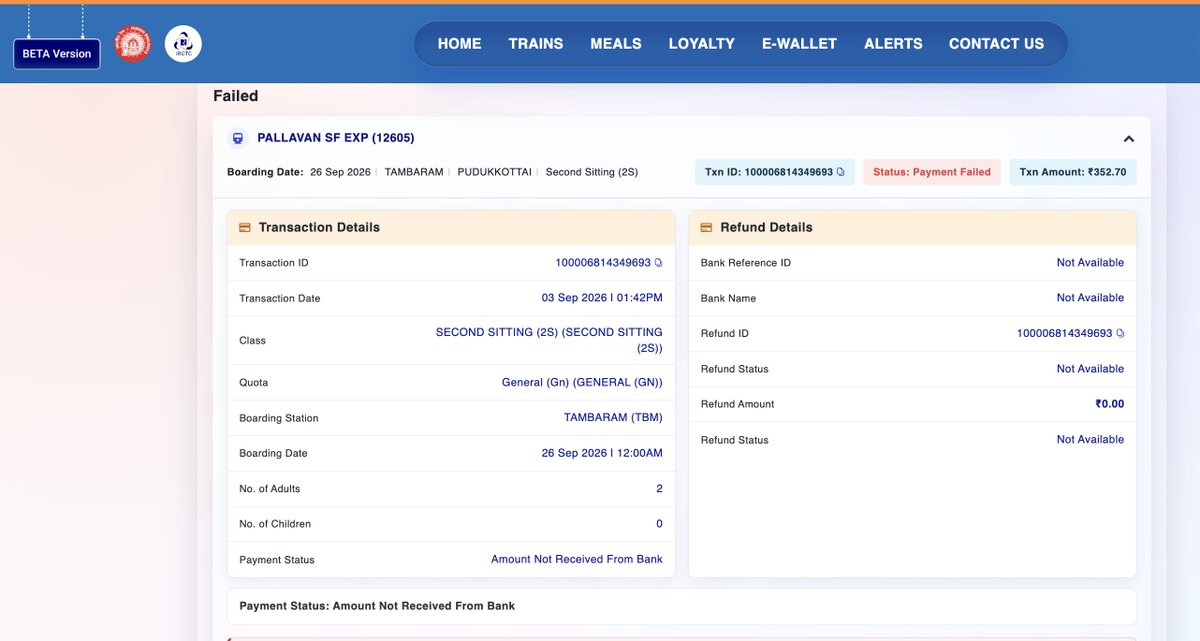The image size is (1200, 641).
Task: Click the Txn Amount ₹352.70 badge
Action: (x=1073, y=172)
